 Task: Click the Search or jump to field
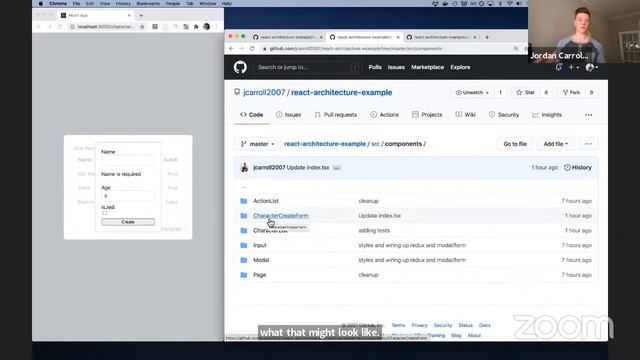(308, 67)
